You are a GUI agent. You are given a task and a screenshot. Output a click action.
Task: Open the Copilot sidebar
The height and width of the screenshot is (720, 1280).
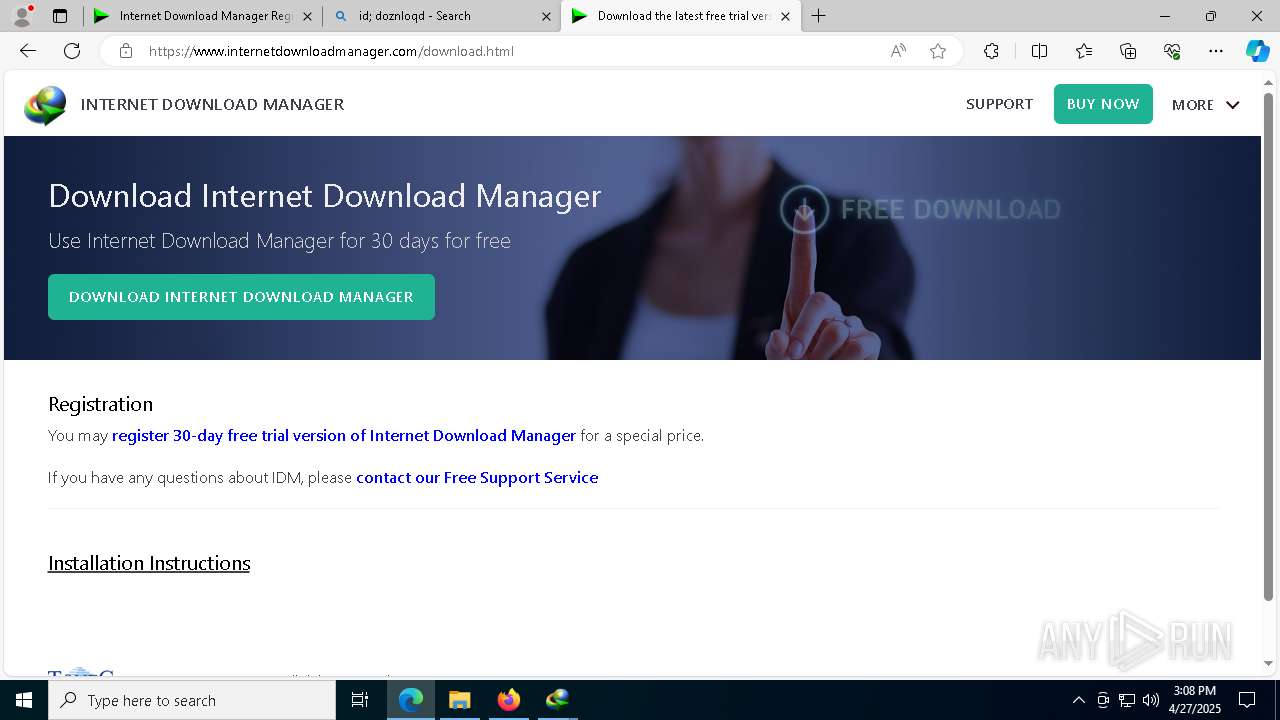tap(1257, 51)
